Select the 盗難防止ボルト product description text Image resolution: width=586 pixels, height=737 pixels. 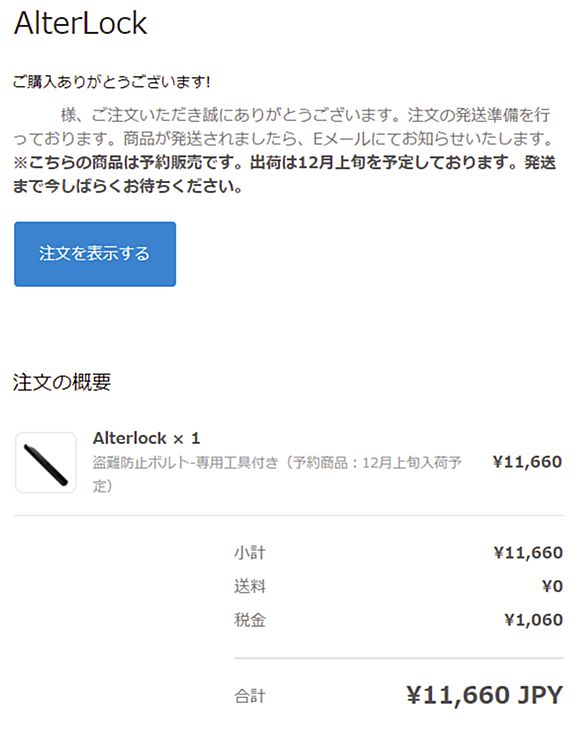coord(277,474)
